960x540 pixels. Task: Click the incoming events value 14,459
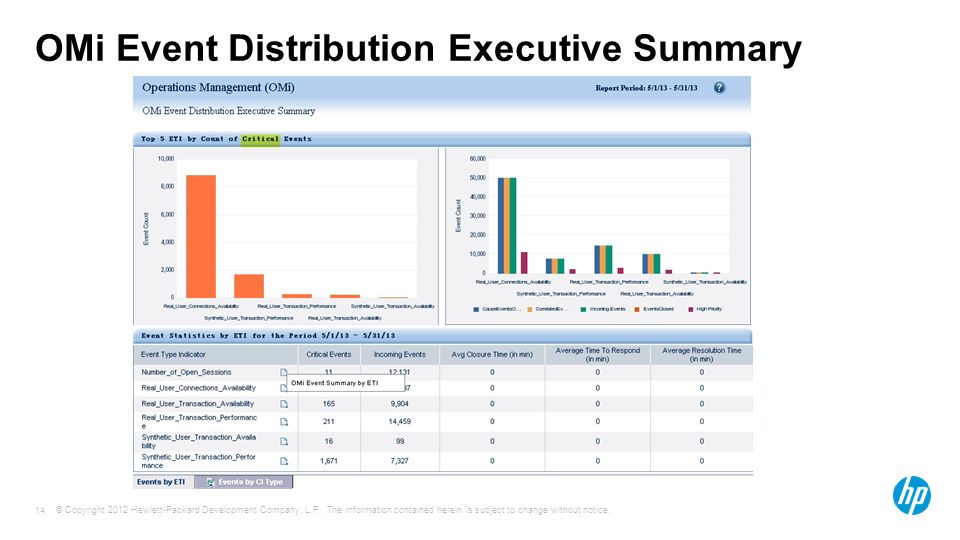click(x=400, y=422)
